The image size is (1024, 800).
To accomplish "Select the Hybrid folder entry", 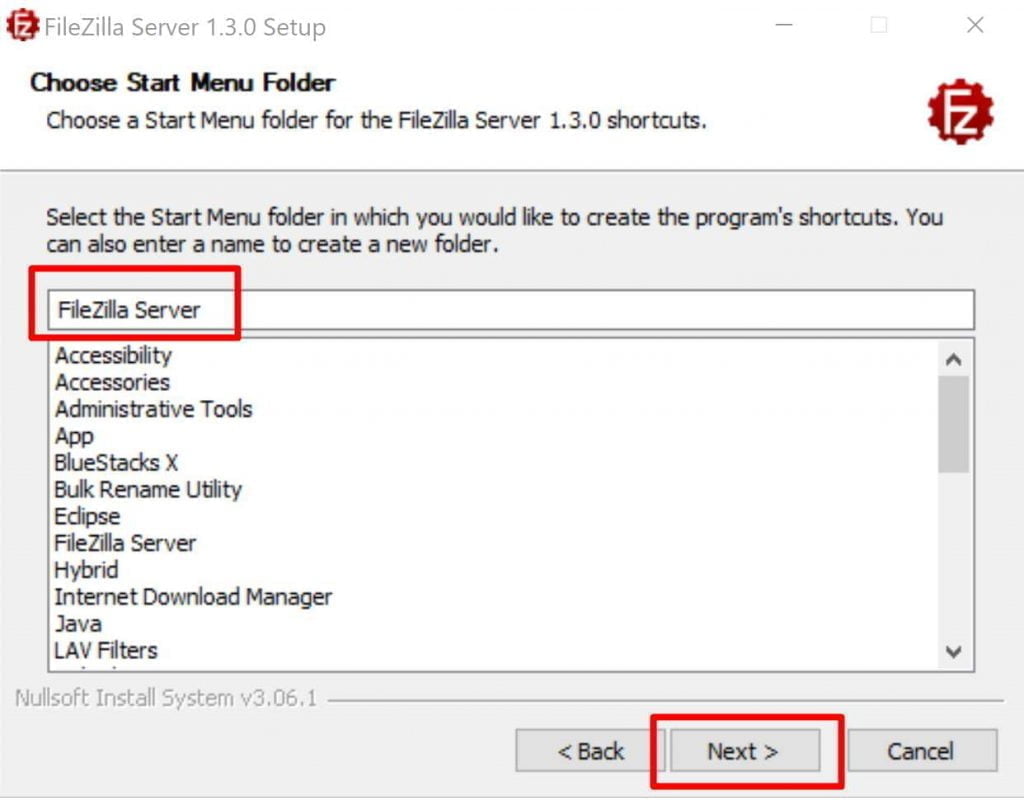I will pos(86,571).
